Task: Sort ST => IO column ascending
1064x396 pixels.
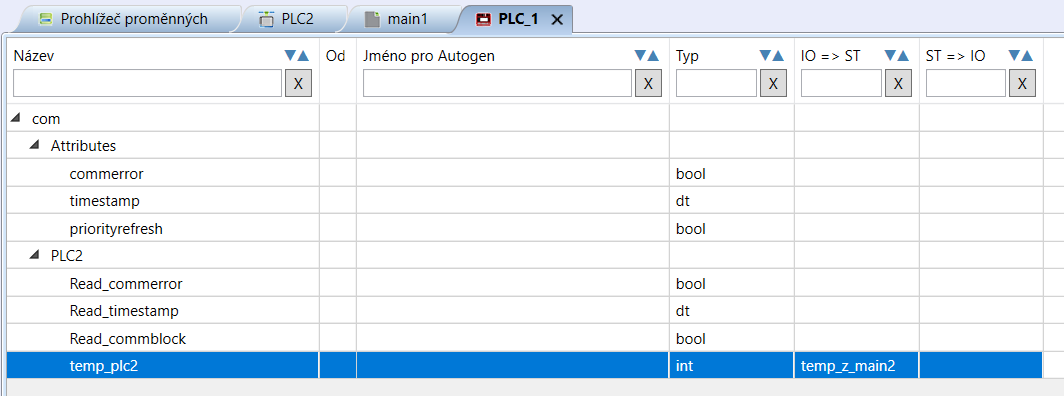Action: coord(1027,56)
